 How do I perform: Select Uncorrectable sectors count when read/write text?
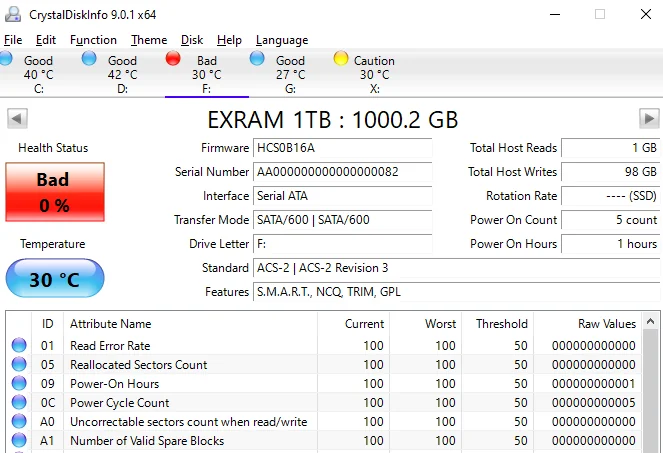(189, 422)
